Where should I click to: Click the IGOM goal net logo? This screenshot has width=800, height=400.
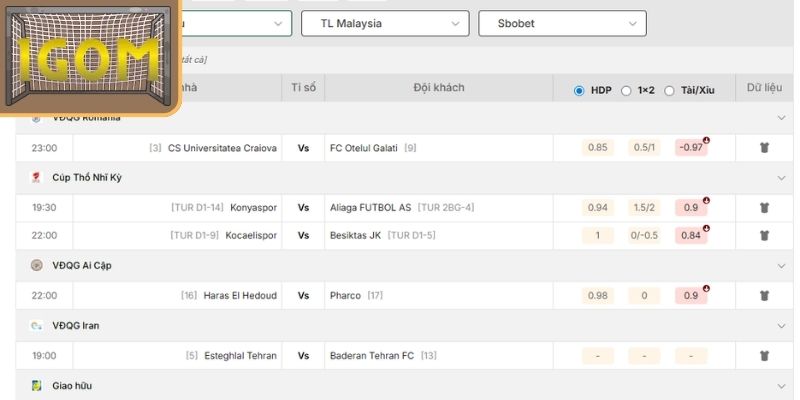point(89,56)
